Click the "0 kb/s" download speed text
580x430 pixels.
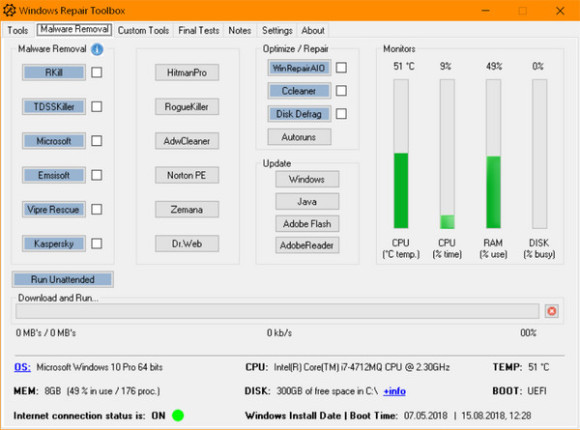tap(279, 333)
